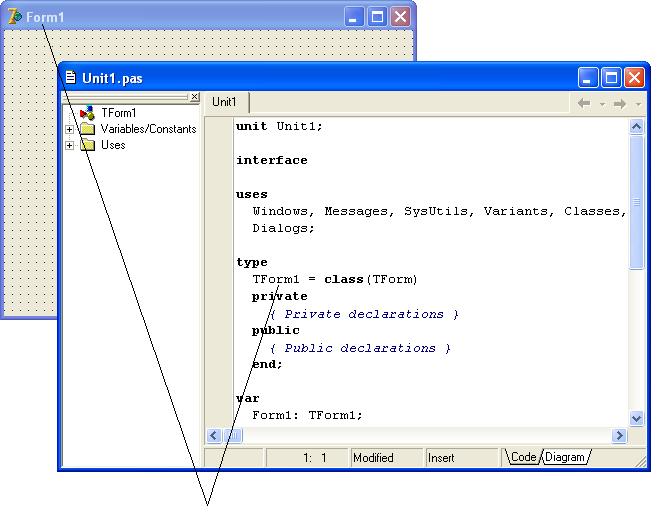Click the dotted design grid of Form1
651x513 pixels.
[x=208, y=45]
